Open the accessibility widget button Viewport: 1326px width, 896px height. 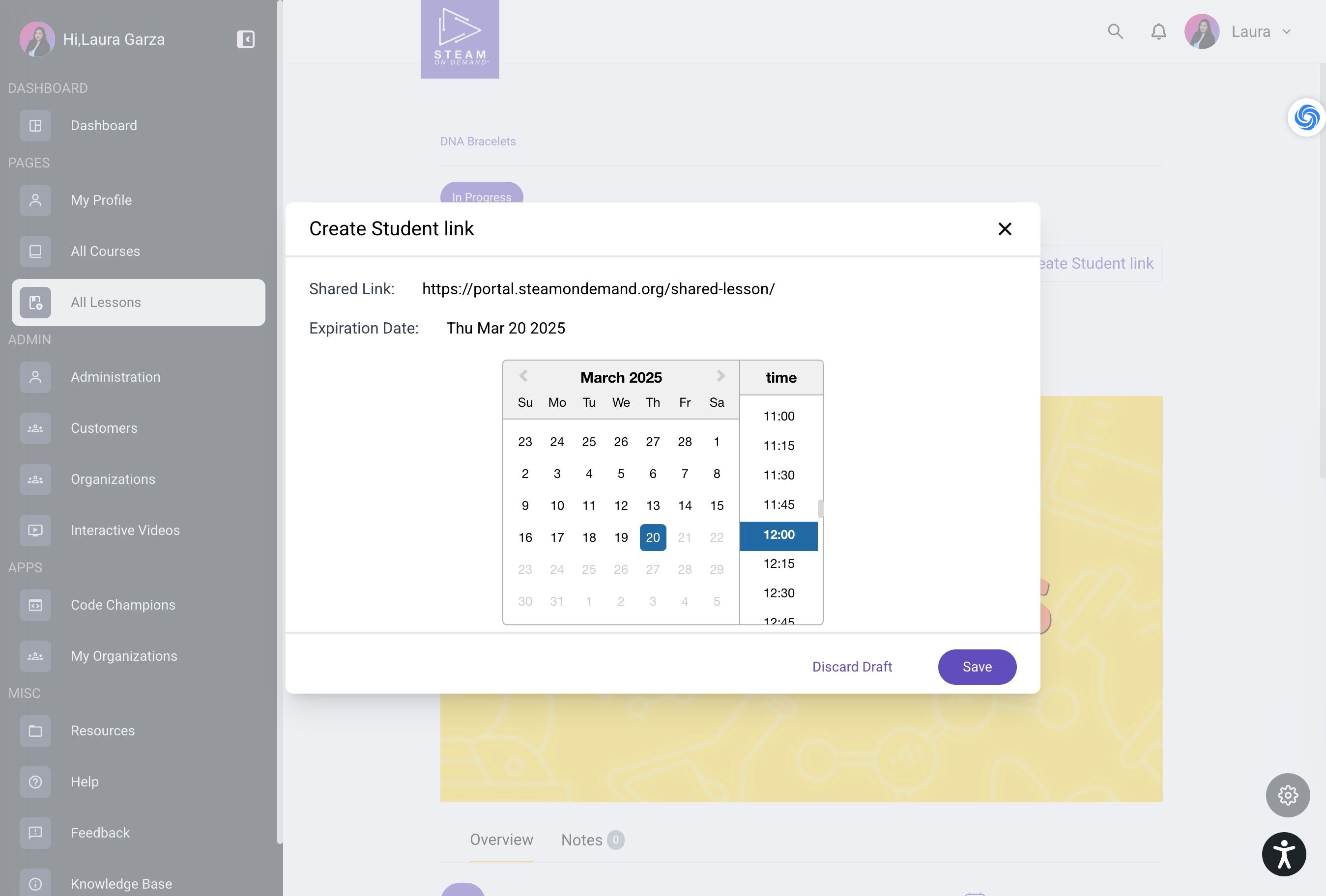(1284, 854)
